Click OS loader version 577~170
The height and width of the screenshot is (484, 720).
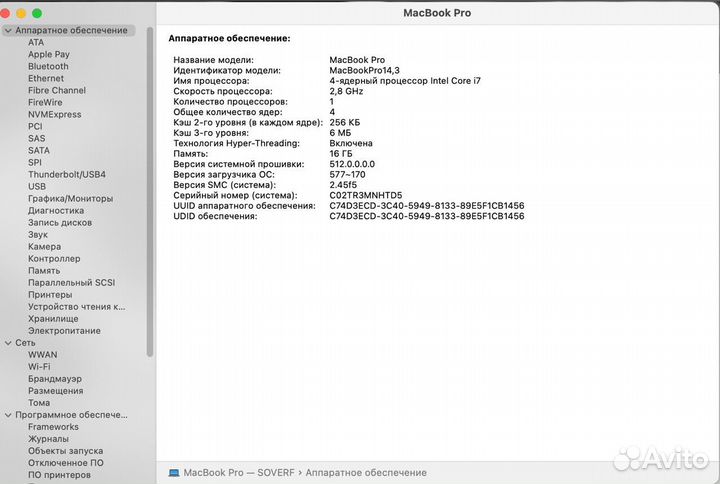pos(348,174)
